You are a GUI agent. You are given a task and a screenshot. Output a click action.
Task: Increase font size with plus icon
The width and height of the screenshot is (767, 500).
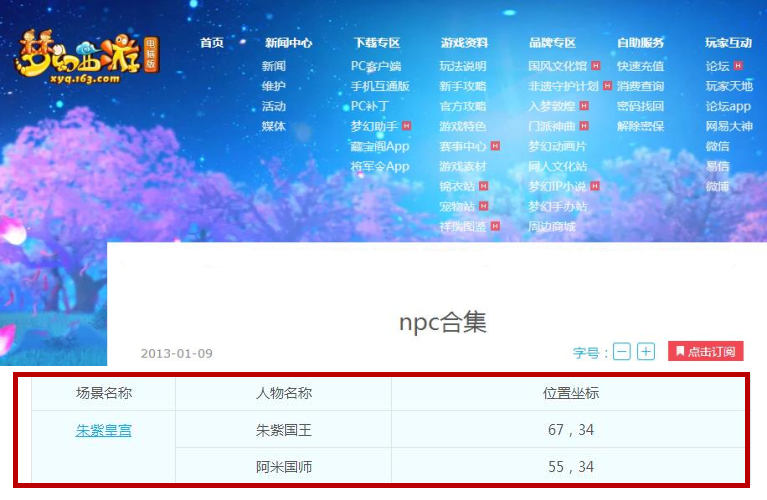[646, 352]
